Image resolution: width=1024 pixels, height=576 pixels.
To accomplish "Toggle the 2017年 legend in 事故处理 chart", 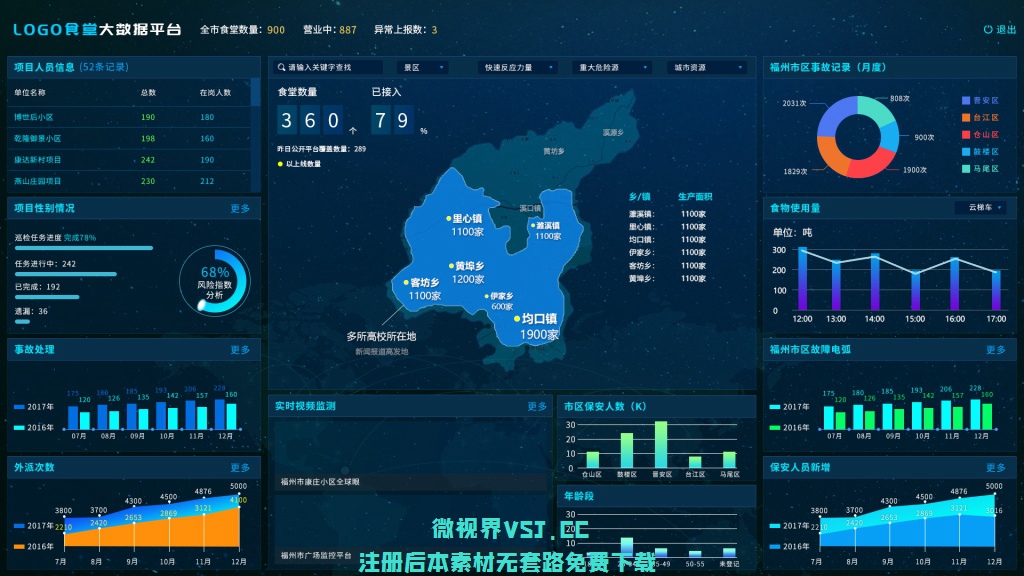I will pyautogui.click(x=34, y=407).
